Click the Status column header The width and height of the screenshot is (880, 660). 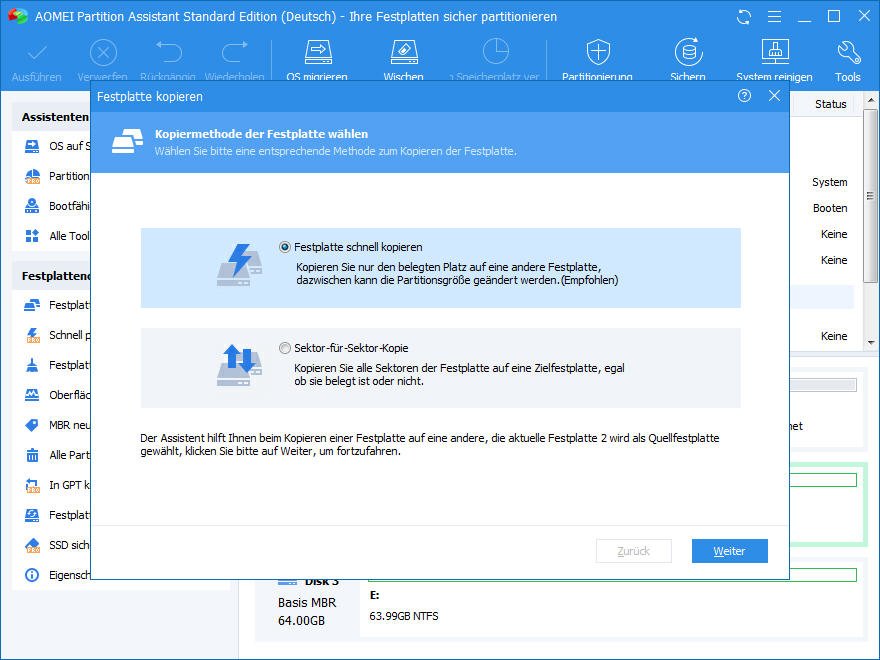click(831, 104)
